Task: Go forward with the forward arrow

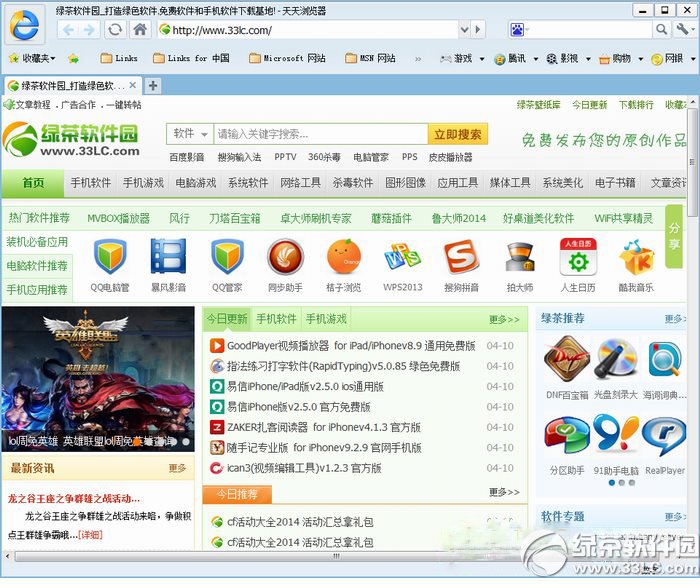Action: click(89, 30)
